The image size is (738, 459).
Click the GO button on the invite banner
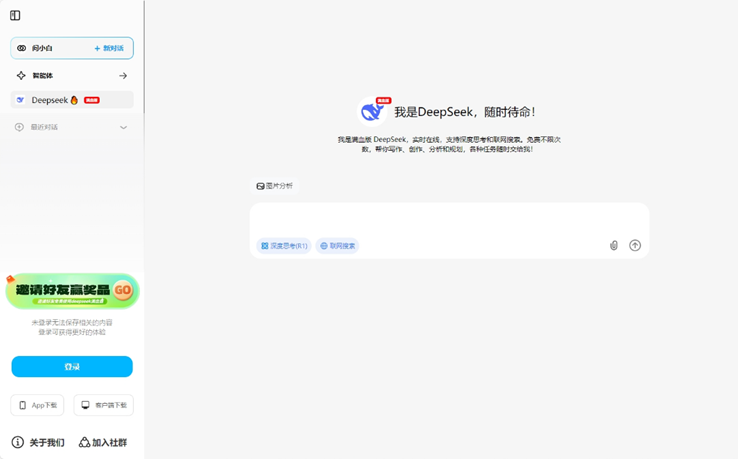(x=123, y=290)
